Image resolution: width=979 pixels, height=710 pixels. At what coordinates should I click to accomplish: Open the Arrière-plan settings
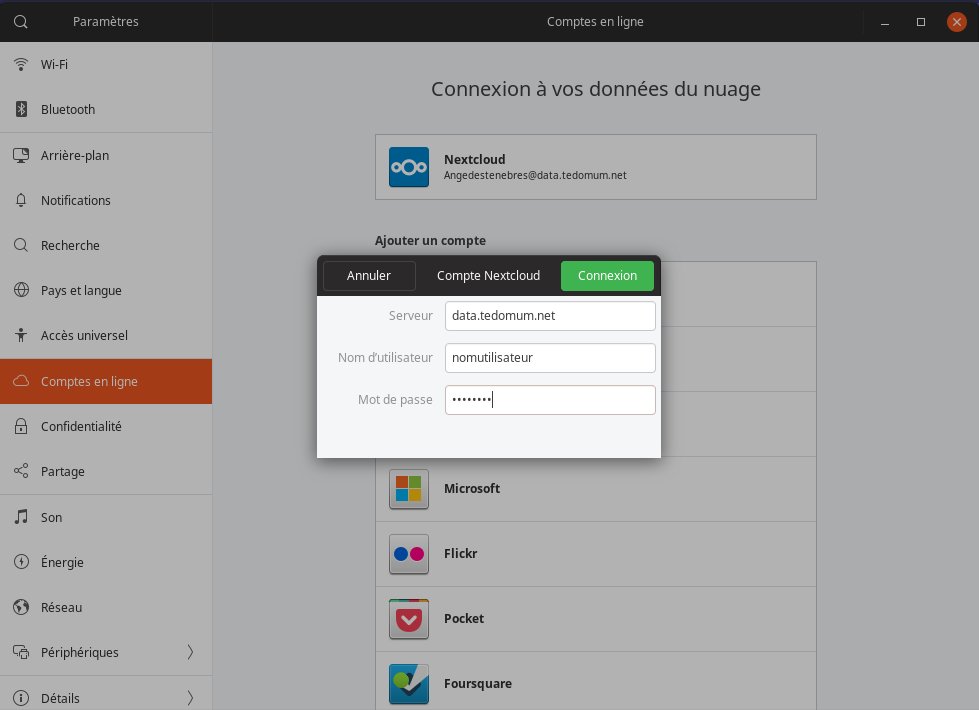75,155
